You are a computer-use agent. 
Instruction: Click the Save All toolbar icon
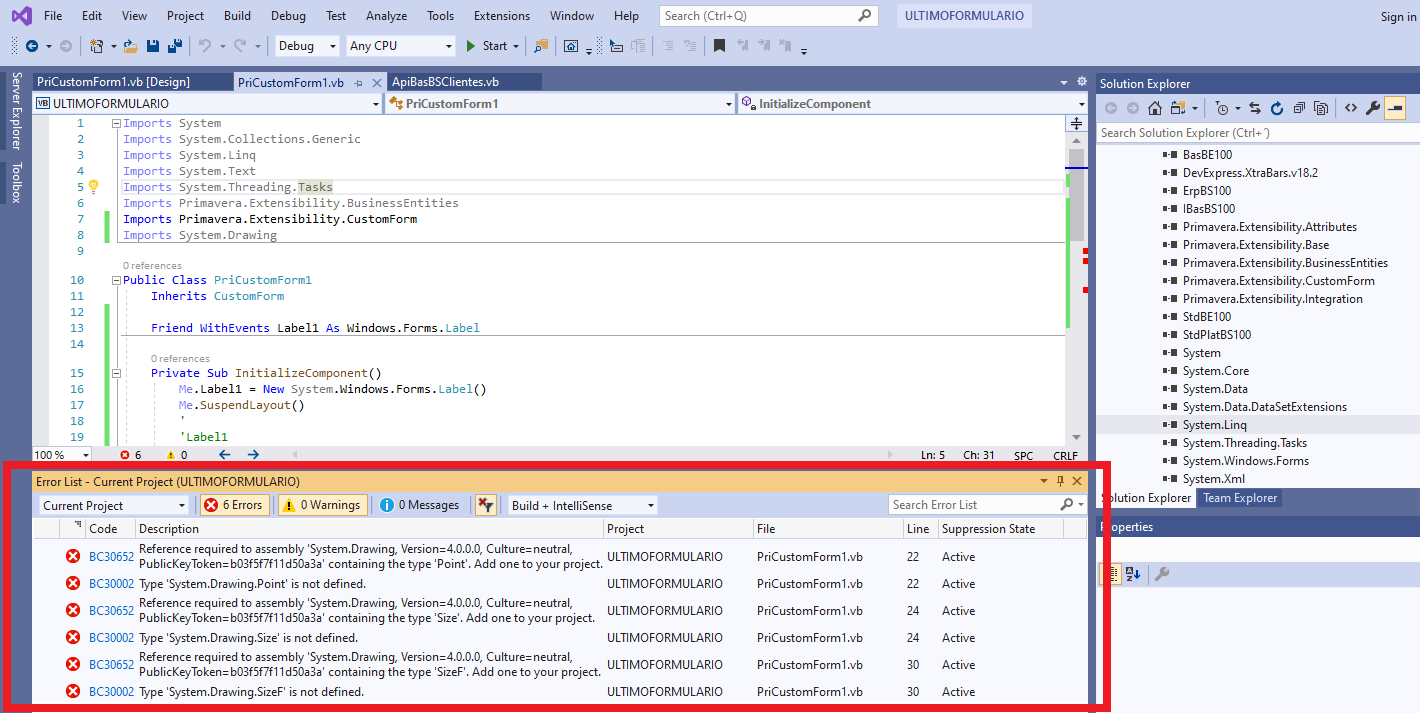coord(174,46)
